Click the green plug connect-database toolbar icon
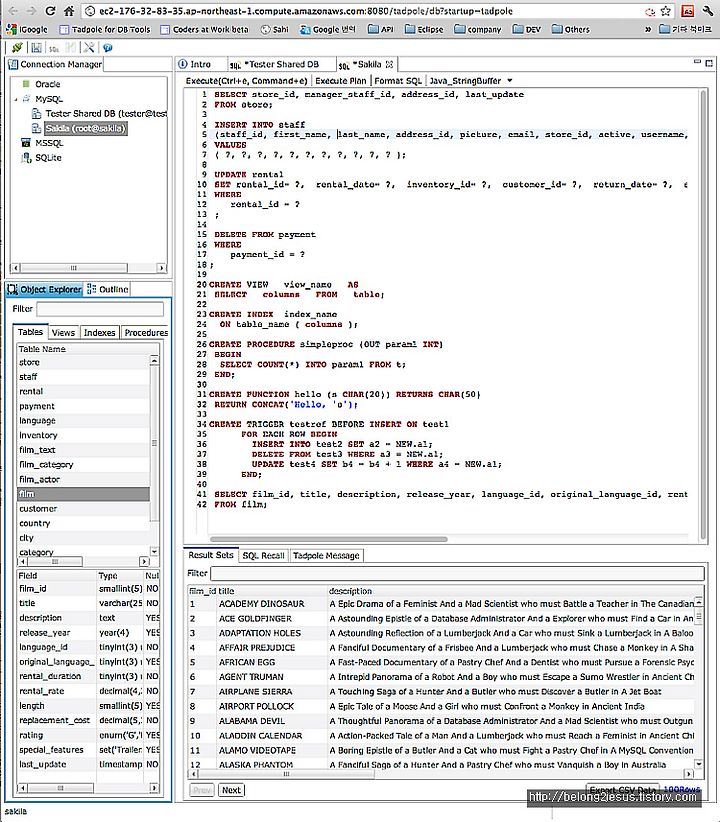The height and width of the screenshot is (822, 720). [17, 48]
